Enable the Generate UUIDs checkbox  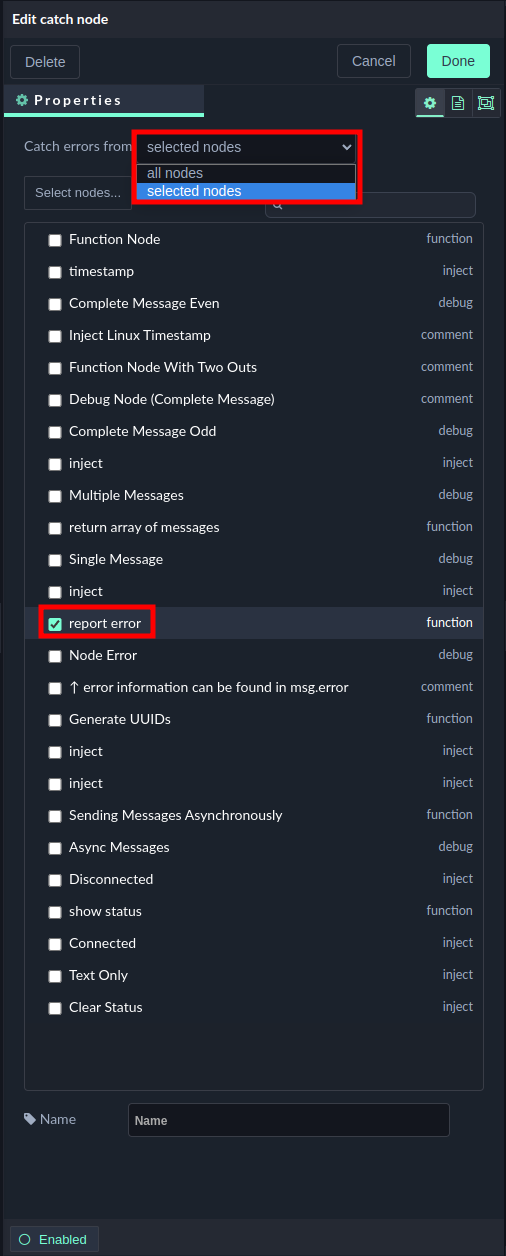[55, 720]
